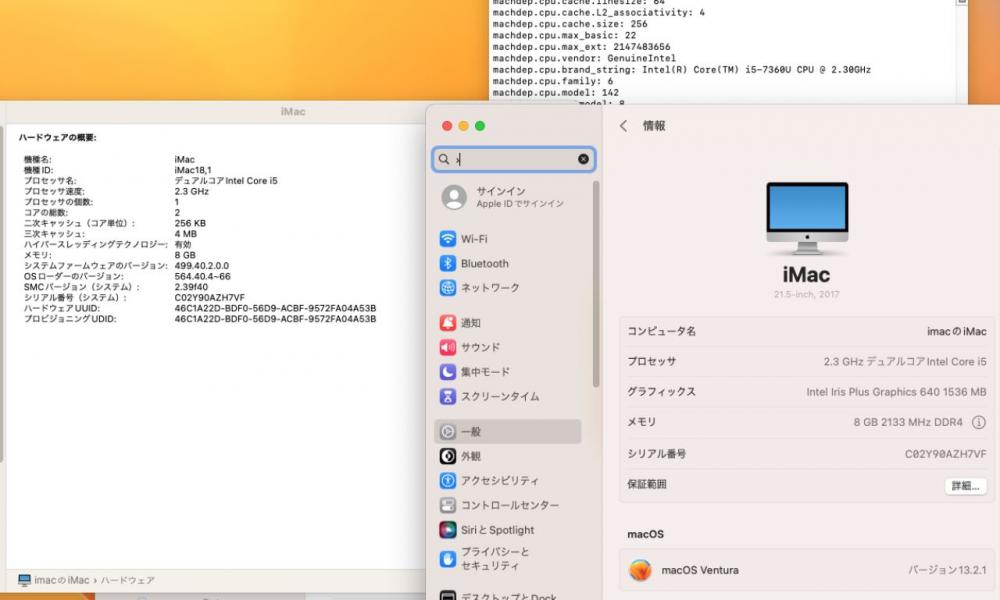Click the iMac image in the info pane

(x=807, y=219)
